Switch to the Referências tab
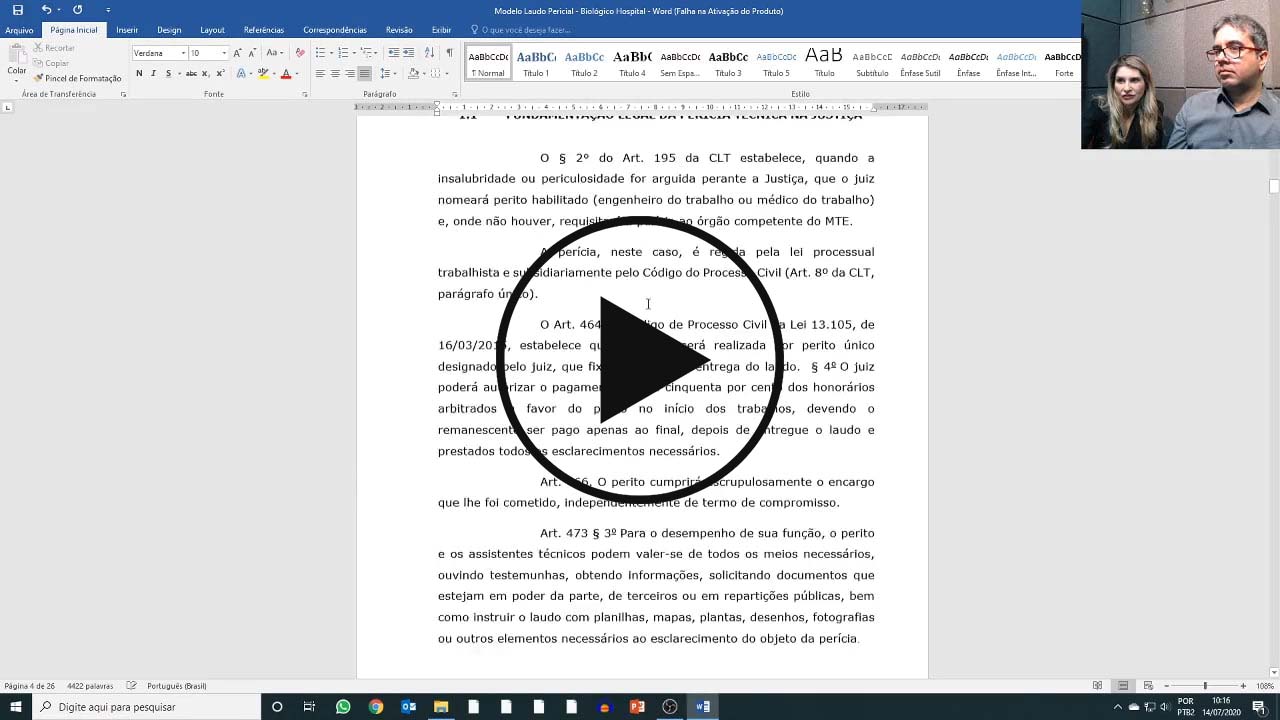The image size is (1280, 720). [x=264, y=30]
